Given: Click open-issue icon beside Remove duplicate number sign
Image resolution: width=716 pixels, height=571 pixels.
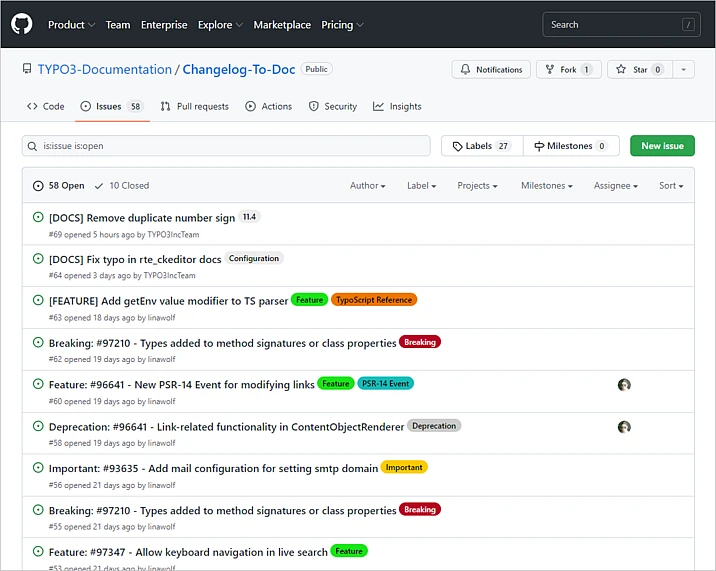Looking at the screenshot, I should [38, 217].
